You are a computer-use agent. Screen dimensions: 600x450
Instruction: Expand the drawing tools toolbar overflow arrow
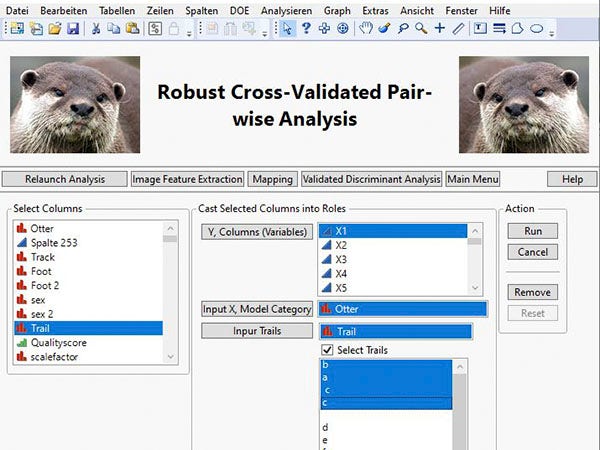coord(553,31)
